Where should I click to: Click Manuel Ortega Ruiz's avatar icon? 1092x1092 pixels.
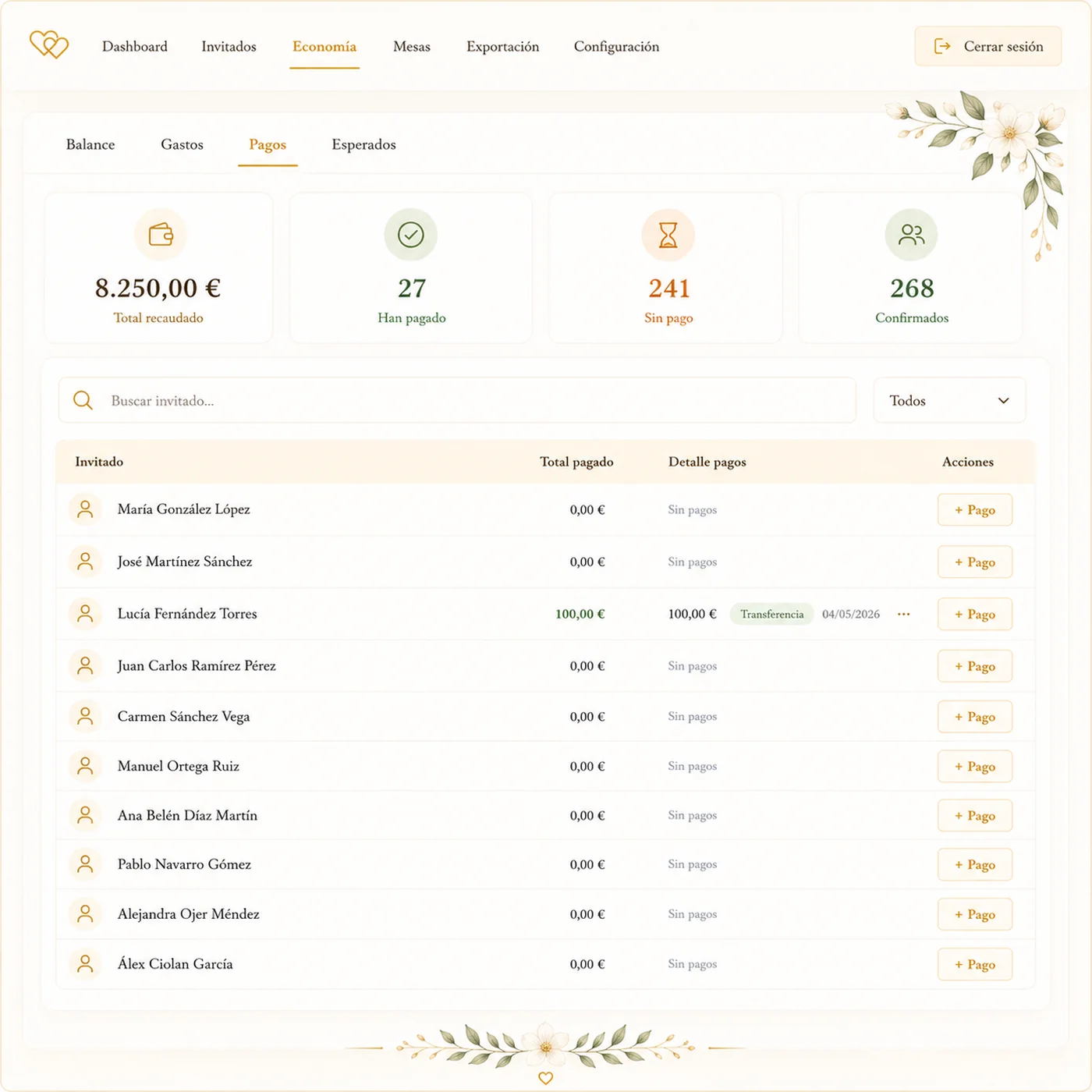[x=86, y=766]
